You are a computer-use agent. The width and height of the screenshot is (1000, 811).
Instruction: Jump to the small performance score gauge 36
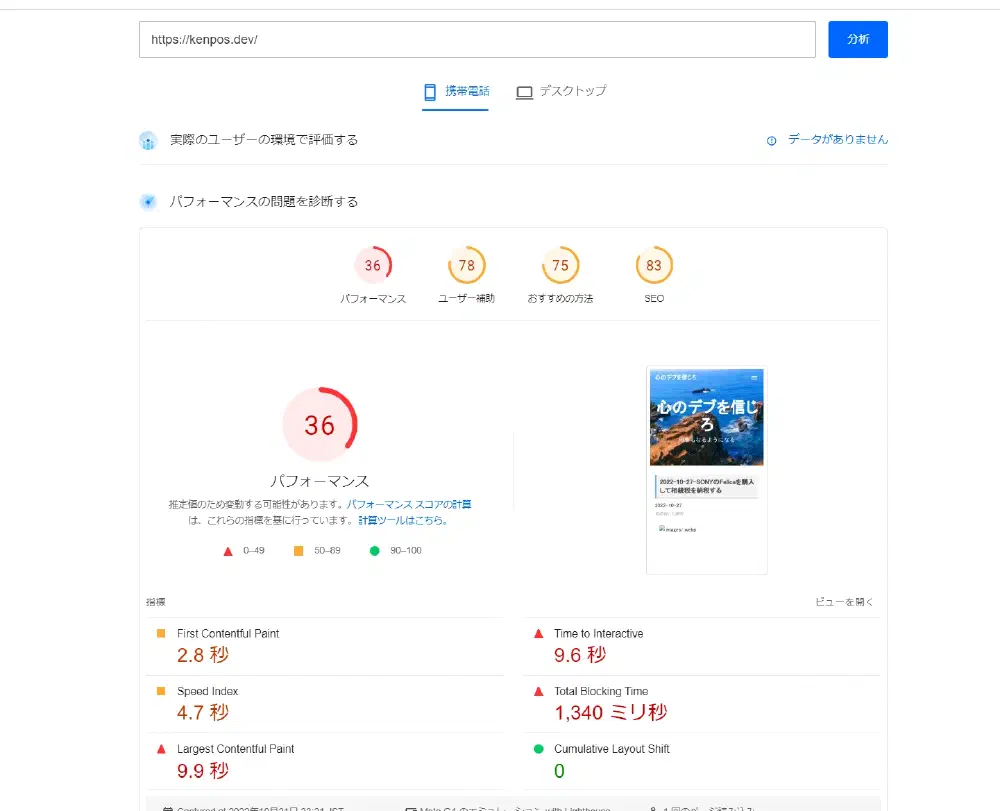(x=373, y=265)
